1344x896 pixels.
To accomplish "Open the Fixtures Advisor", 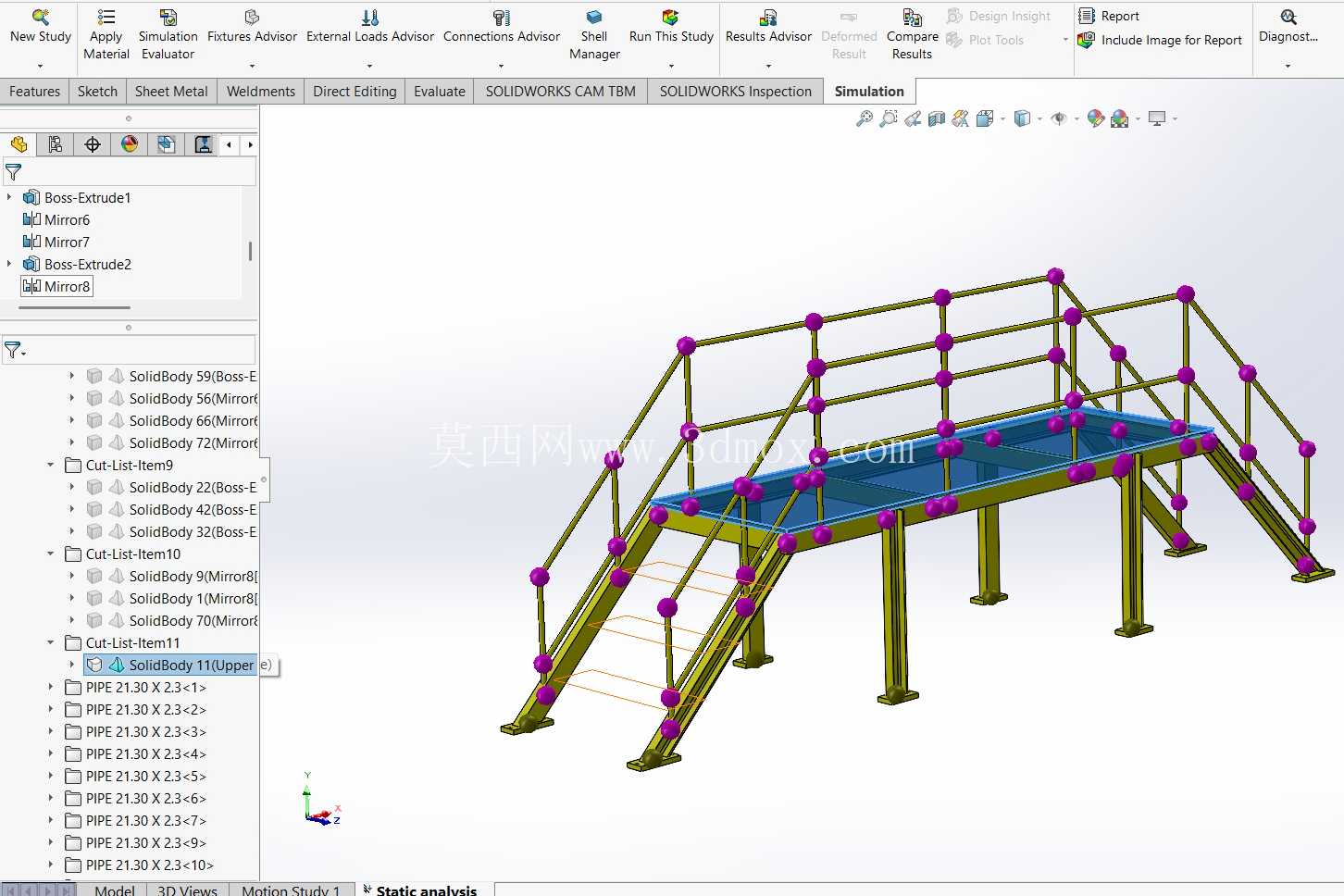I will coord(252,26).
